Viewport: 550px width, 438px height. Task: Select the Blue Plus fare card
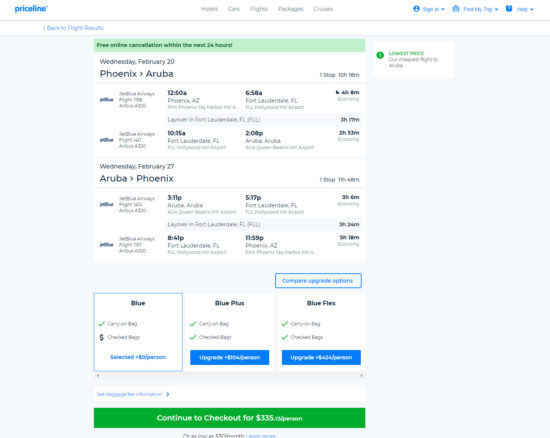click(x=230, y=332)
